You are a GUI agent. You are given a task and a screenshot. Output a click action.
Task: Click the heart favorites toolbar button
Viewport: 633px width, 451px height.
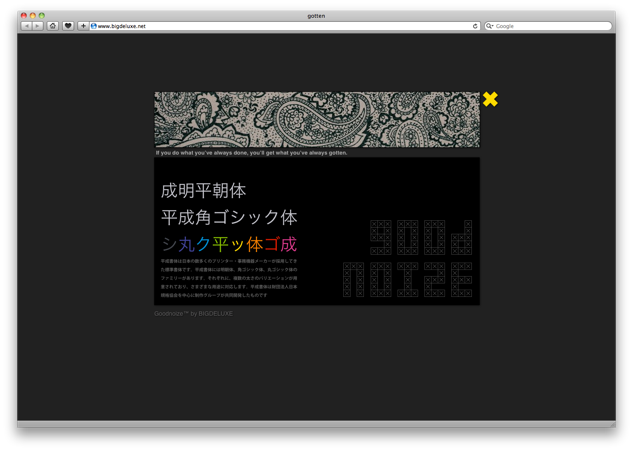[x=68, y=26]
